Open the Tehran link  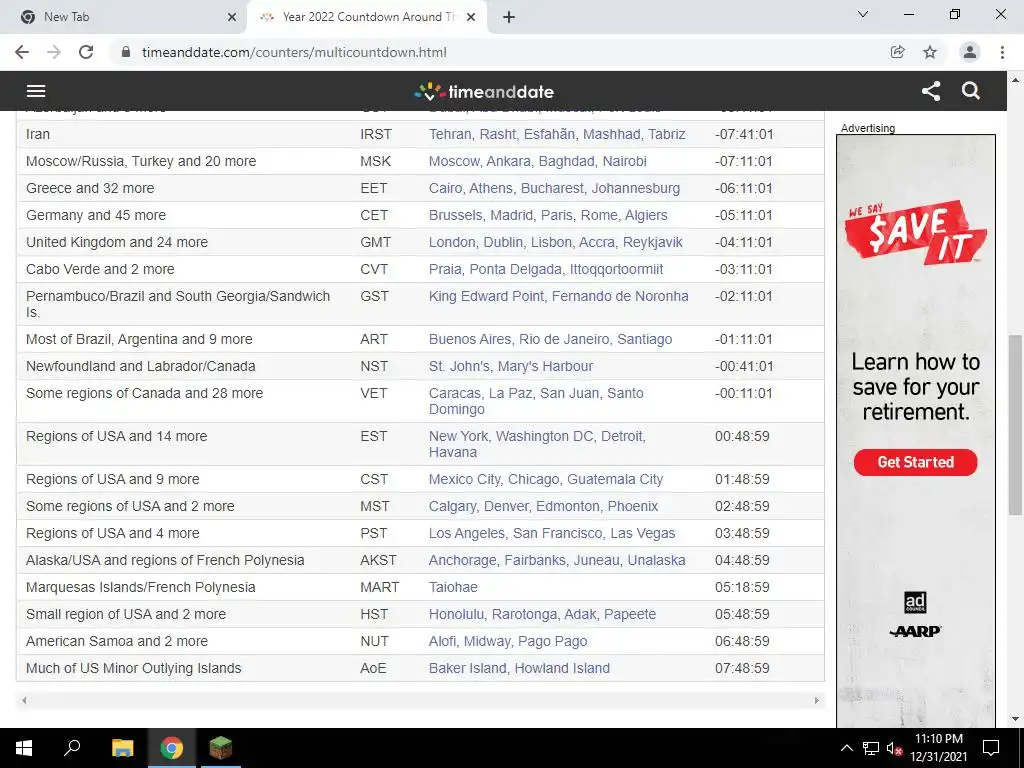point(450,134)
